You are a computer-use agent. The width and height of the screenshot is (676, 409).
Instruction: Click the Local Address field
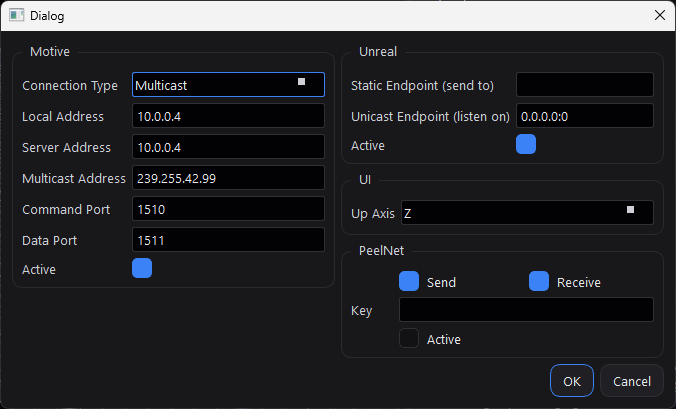[228, 116]
